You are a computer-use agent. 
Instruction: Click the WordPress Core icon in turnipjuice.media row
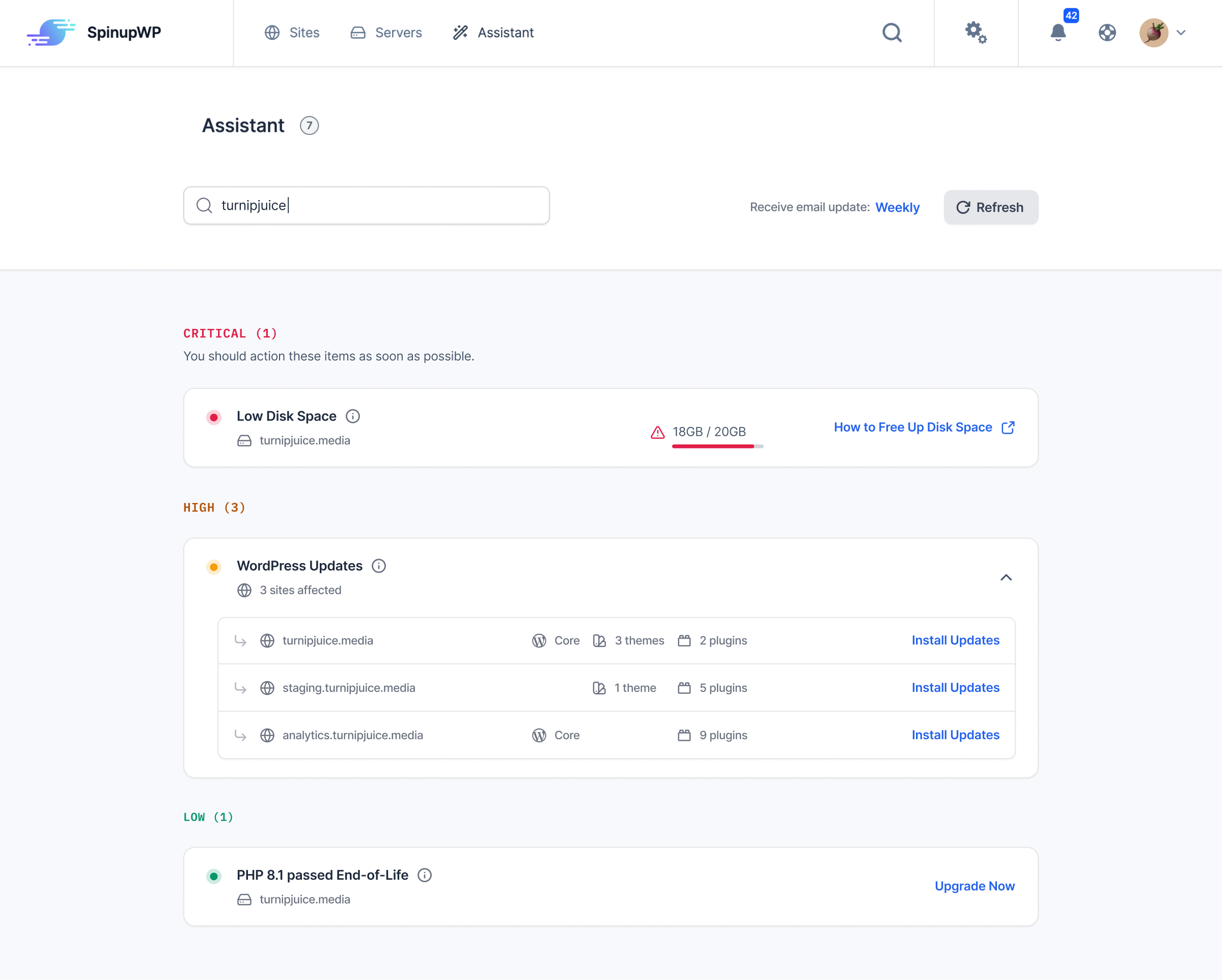pos(539,641)
